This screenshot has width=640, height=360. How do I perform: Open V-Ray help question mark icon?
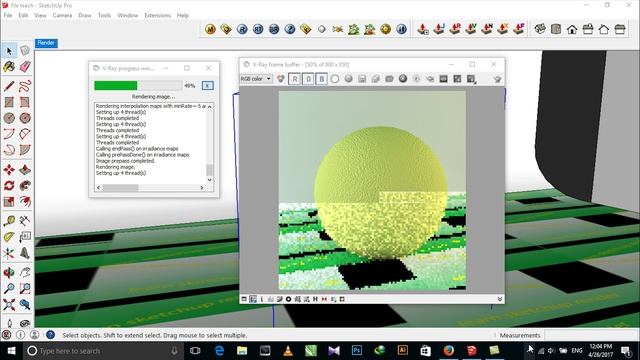(290, 29)
